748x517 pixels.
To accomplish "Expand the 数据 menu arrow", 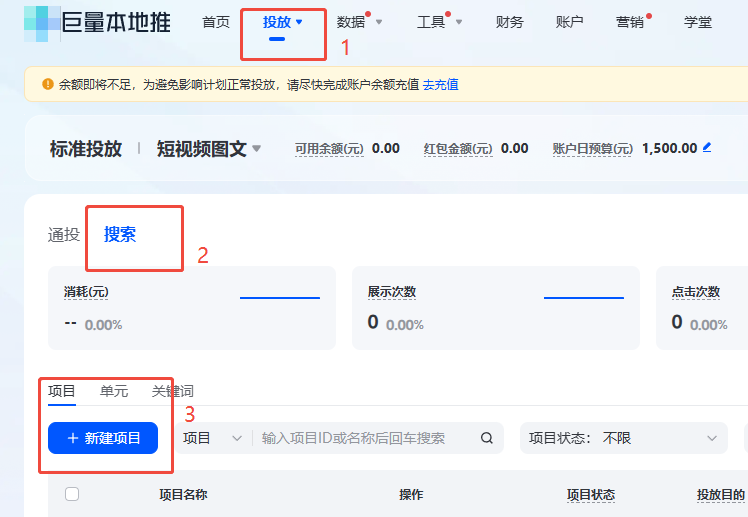I will [x=379, y=22].
